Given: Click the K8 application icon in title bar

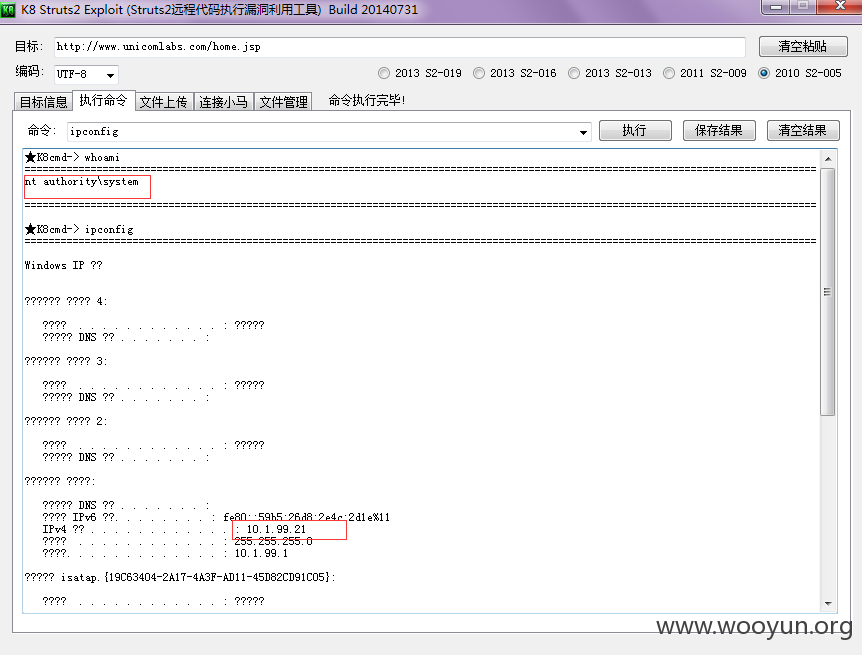Looking at the screenshot, I should click(8, 9).
